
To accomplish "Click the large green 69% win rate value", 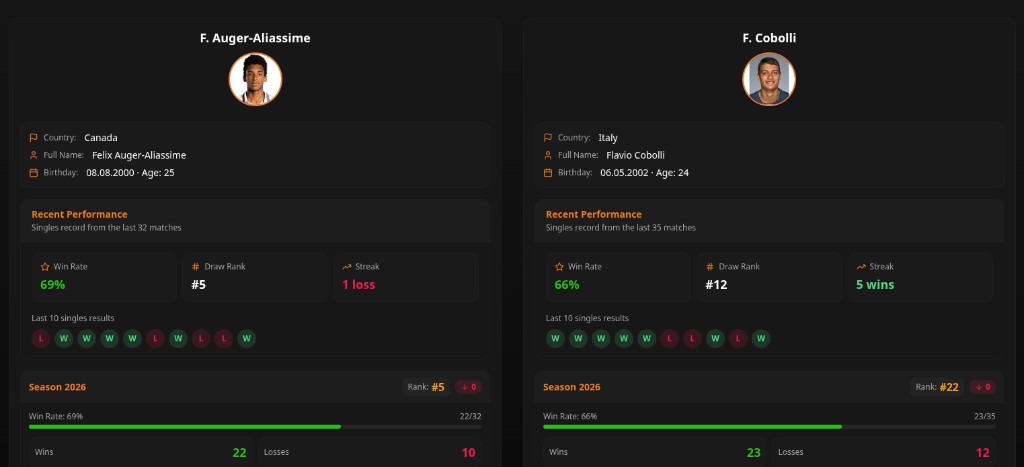I will 53,285.
